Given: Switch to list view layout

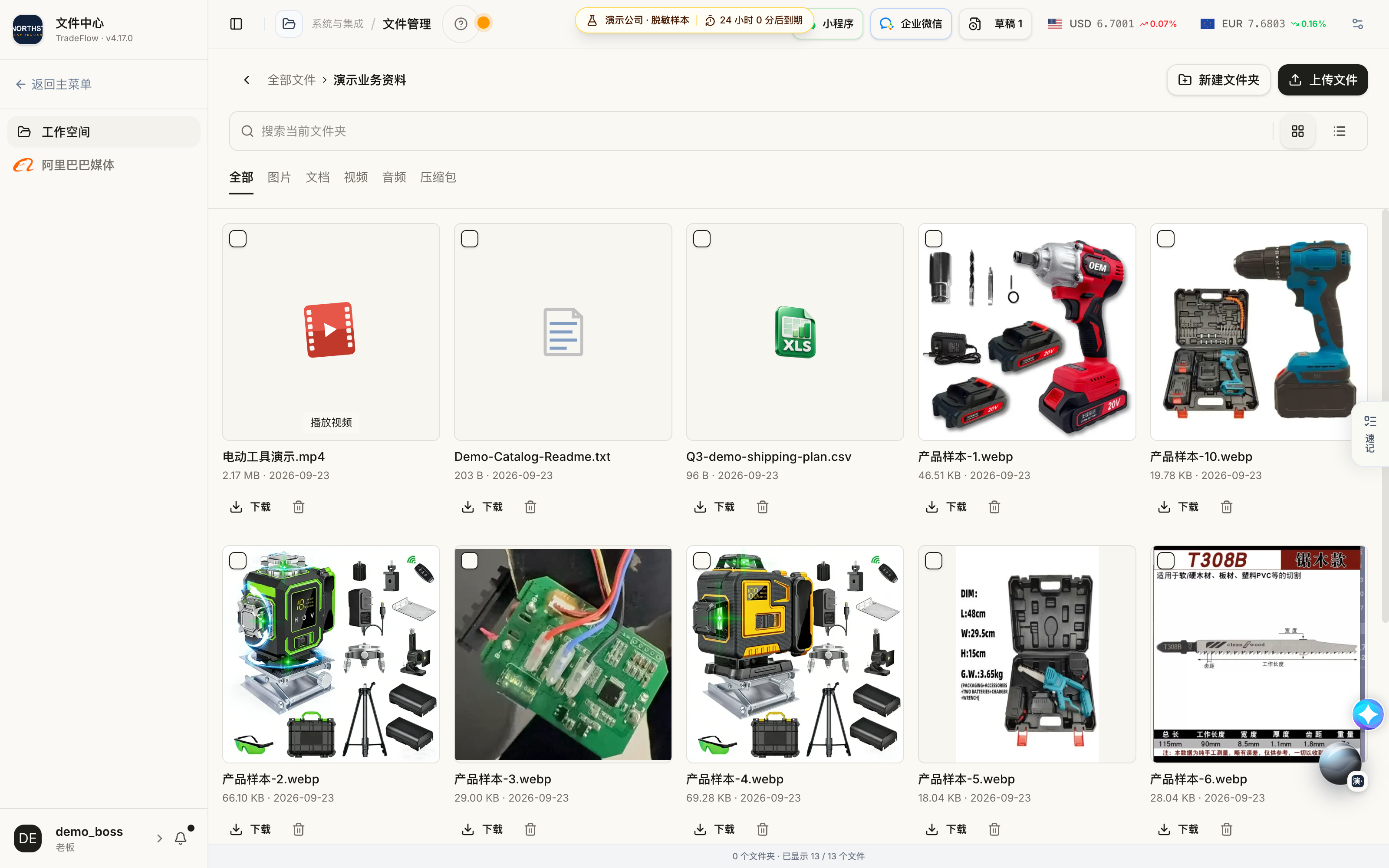Looking at the screenshot, I should 1339,132.
